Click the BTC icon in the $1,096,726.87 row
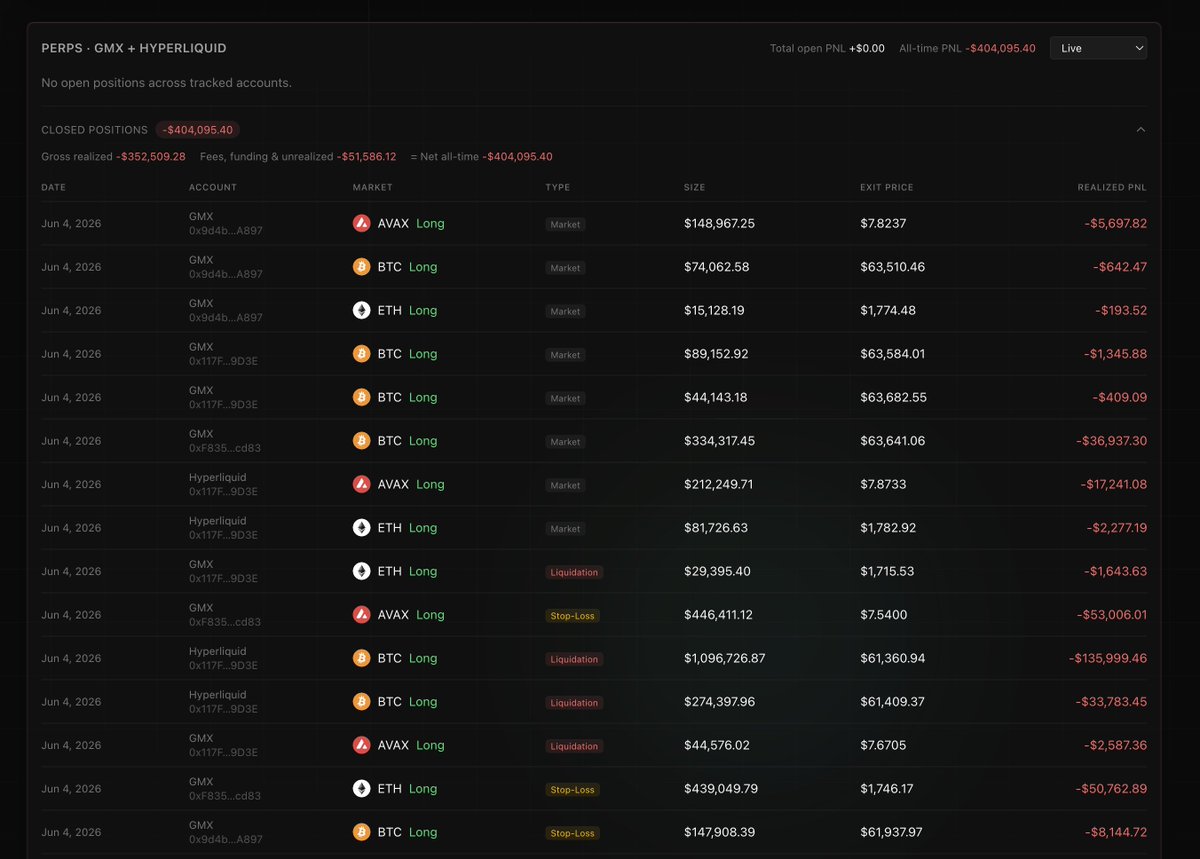This screenshot has width=1200, height=859. tap(361, 659)
